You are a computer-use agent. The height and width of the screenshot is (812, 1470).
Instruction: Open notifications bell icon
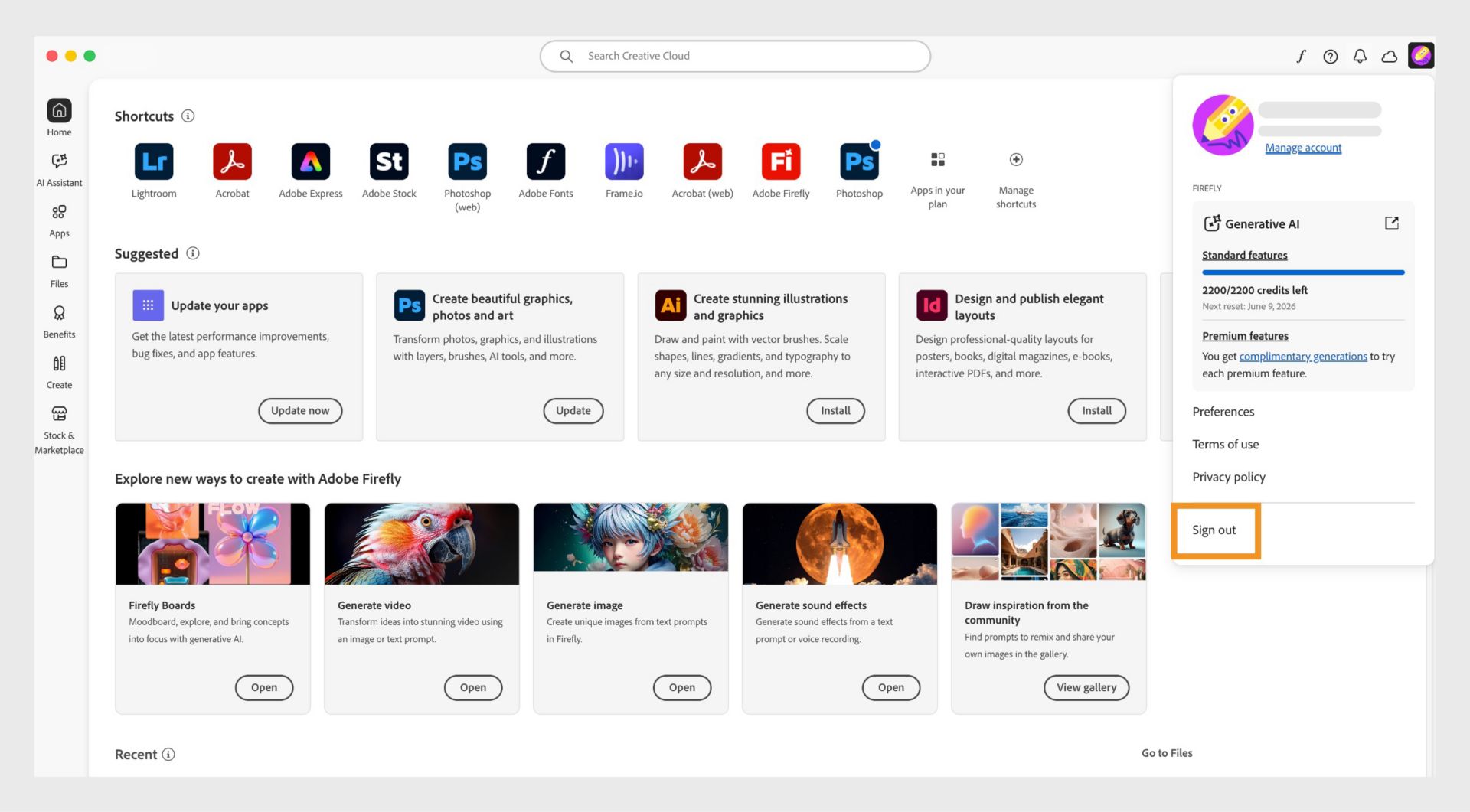tap(1360, 56)
